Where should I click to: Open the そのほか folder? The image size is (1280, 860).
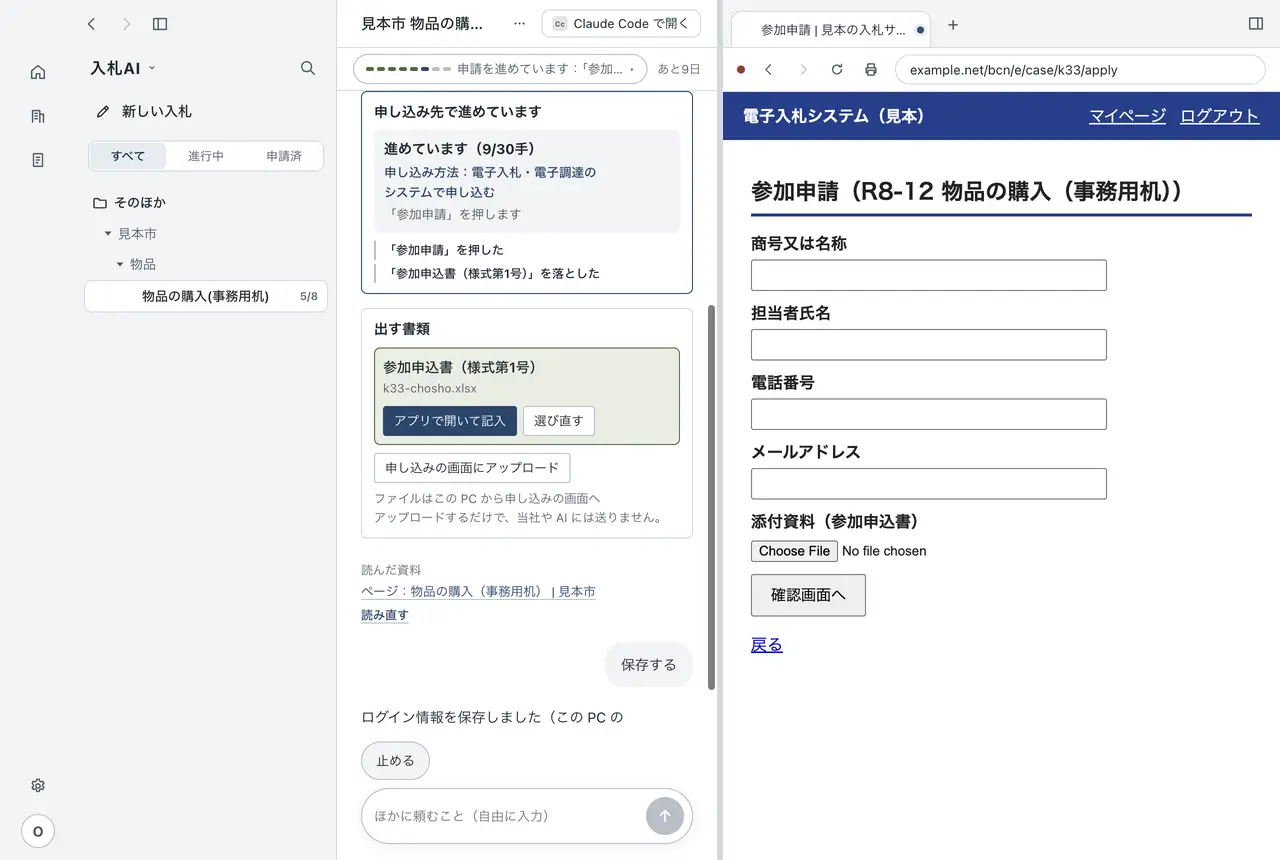point(130,202)
